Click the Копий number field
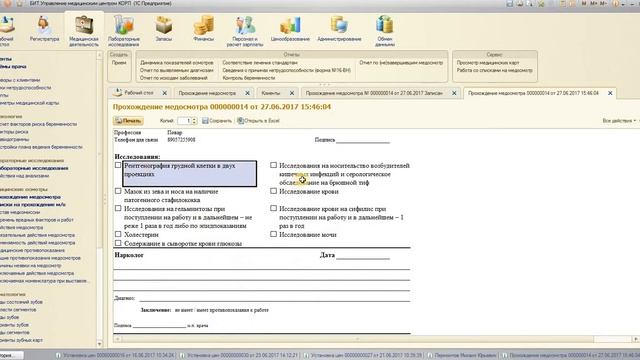Screen dimensions: 640x360 tap(184, 121)
